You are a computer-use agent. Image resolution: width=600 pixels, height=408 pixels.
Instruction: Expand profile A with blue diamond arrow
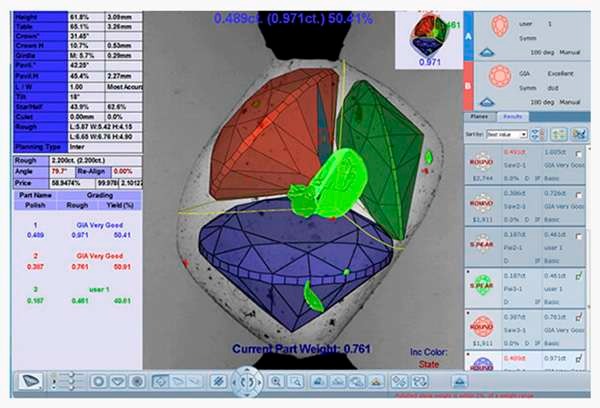pos(486,52)
